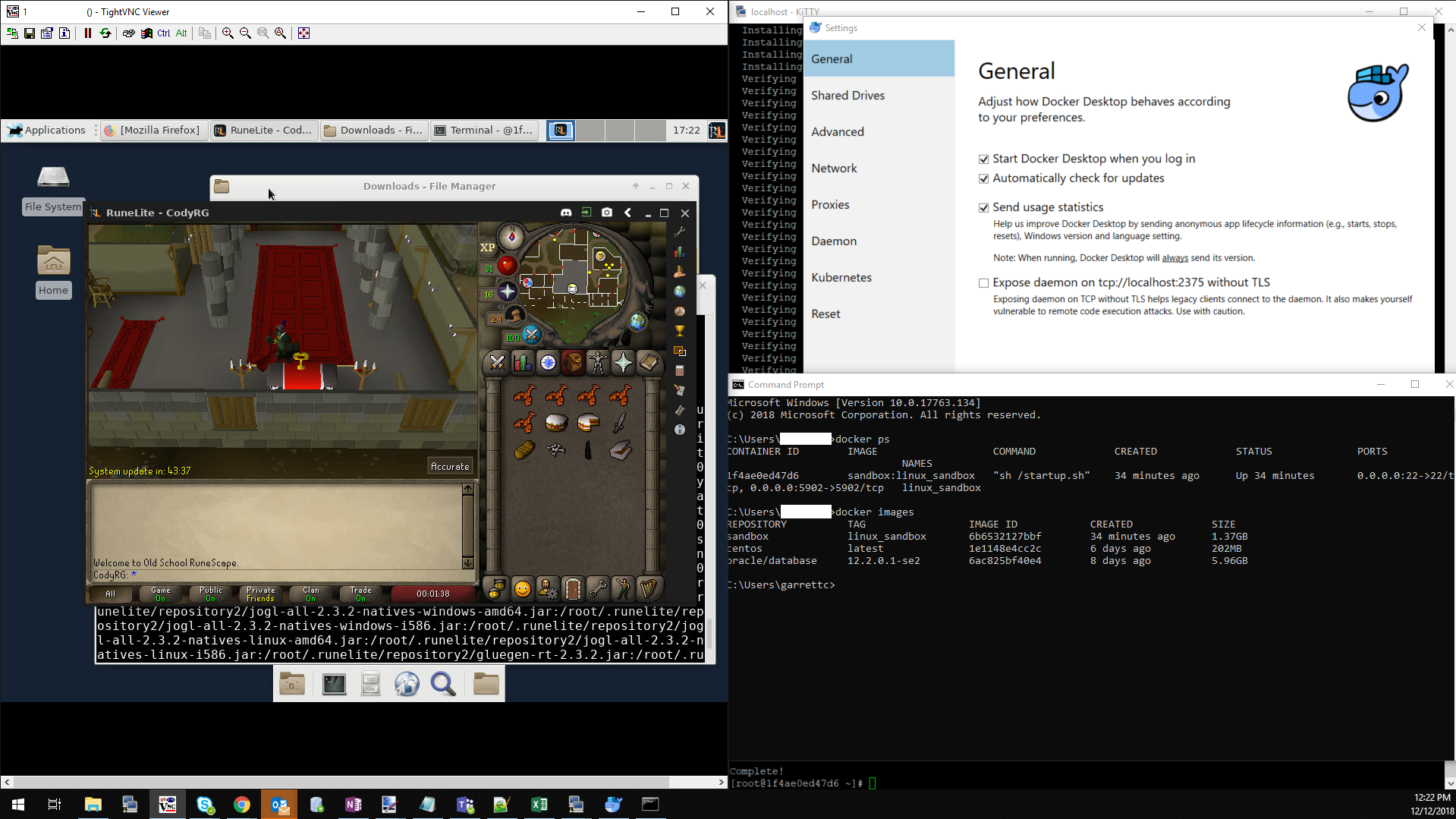1456x819 pixels.
Task: Open the Combat Options tab with crossed swords
Action: click(497, 364)
